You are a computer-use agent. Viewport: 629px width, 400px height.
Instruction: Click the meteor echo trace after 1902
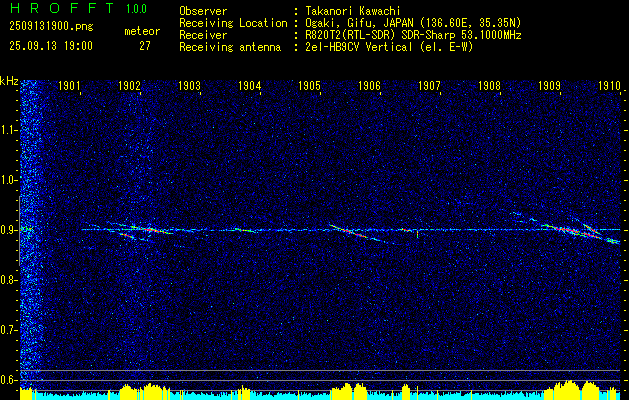(x=150, y=230)
